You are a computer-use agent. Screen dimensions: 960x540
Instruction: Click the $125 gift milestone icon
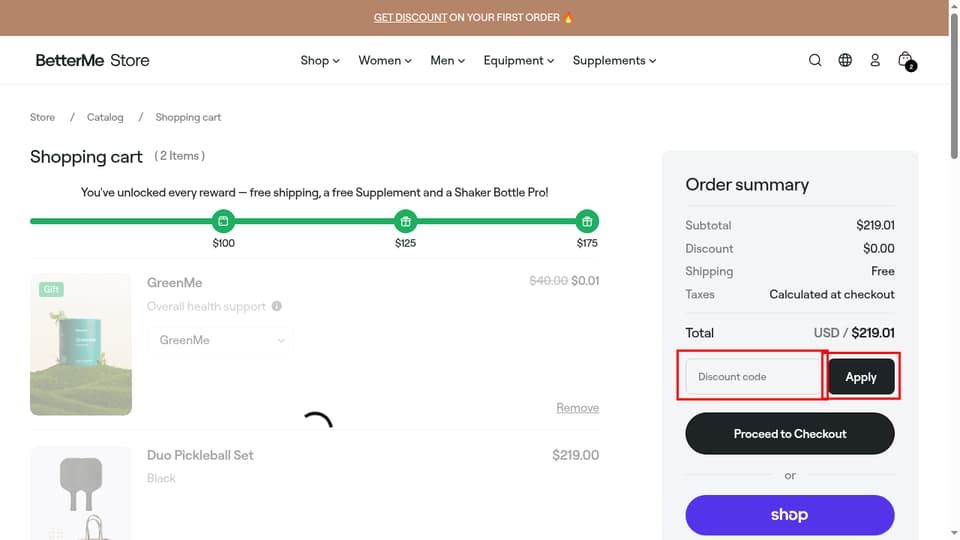pos(405,221)
